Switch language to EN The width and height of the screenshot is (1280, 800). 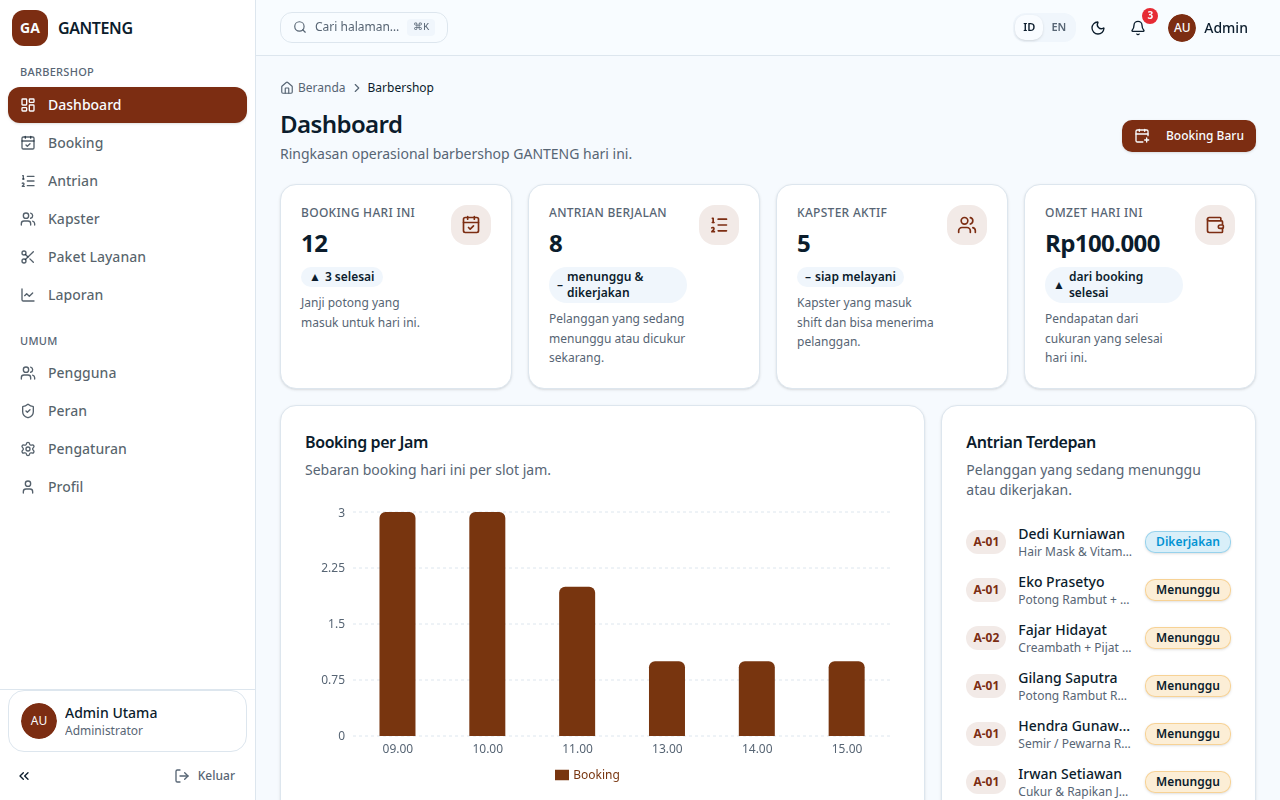(x=1058, y=28)
